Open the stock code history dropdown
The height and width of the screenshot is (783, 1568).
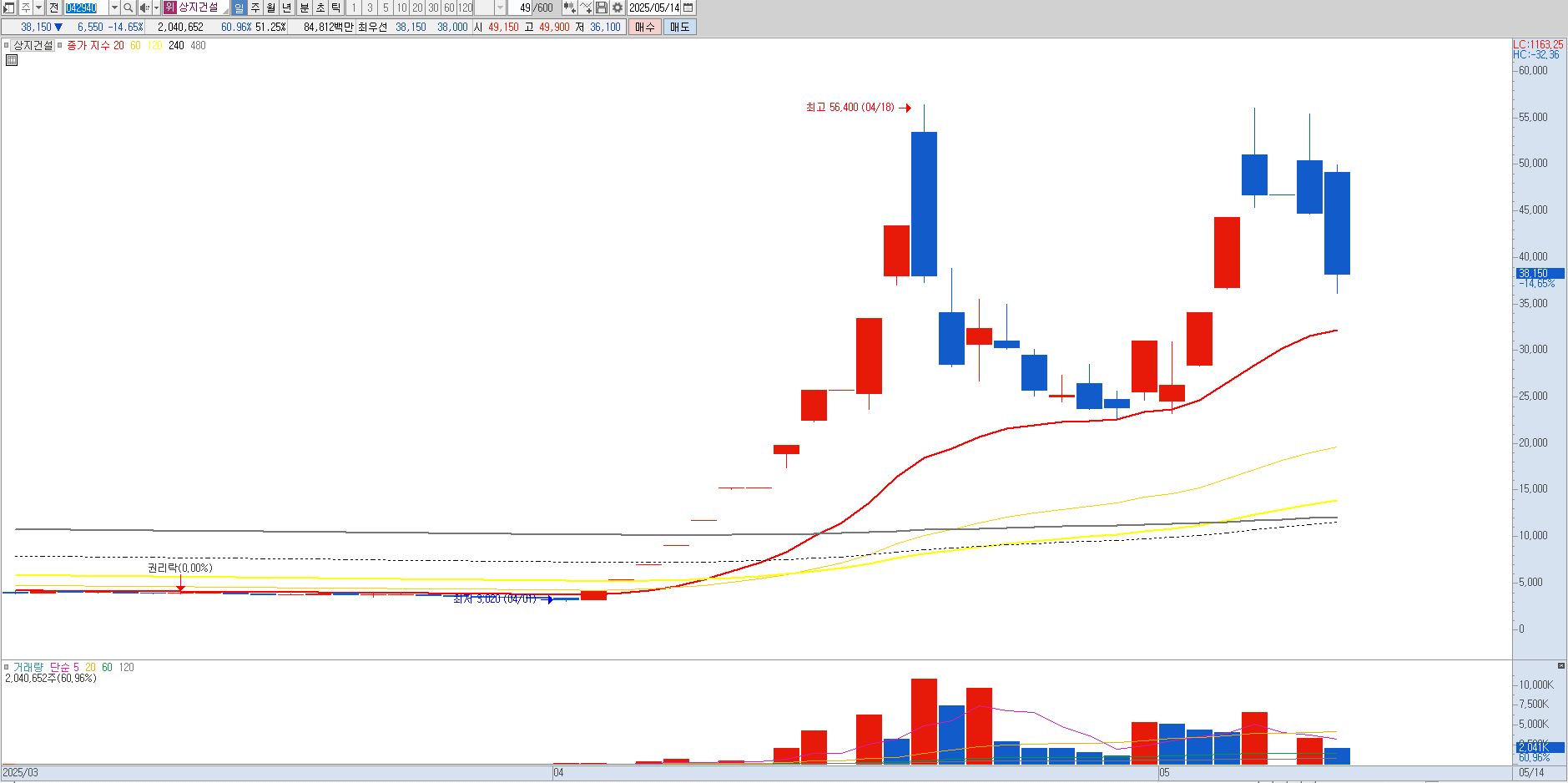pyautogui.click(x=114, y=8)
